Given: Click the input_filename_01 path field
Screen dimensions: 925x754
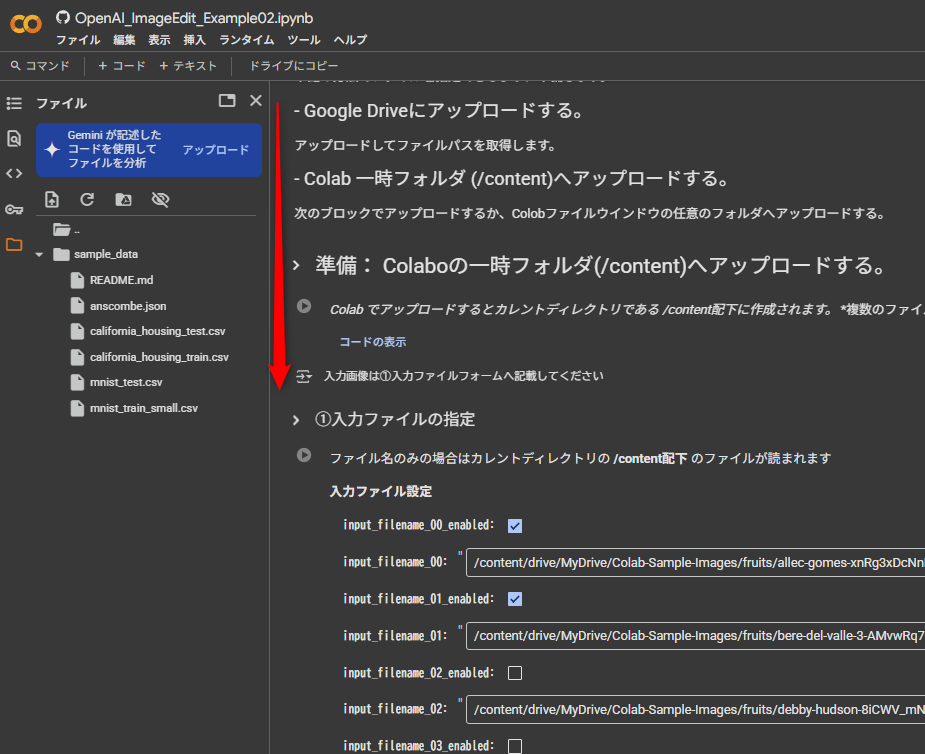Looking at the screenshot, I should tap(695, 636).
